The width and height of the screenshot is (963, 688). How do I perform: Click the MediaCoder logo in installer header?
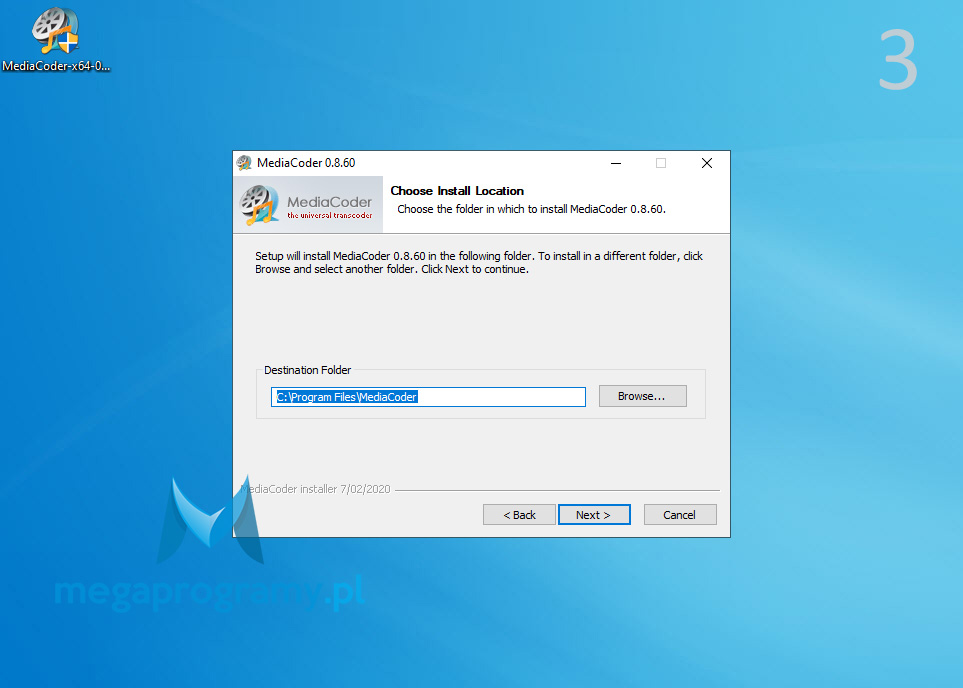tap(308, 205)
